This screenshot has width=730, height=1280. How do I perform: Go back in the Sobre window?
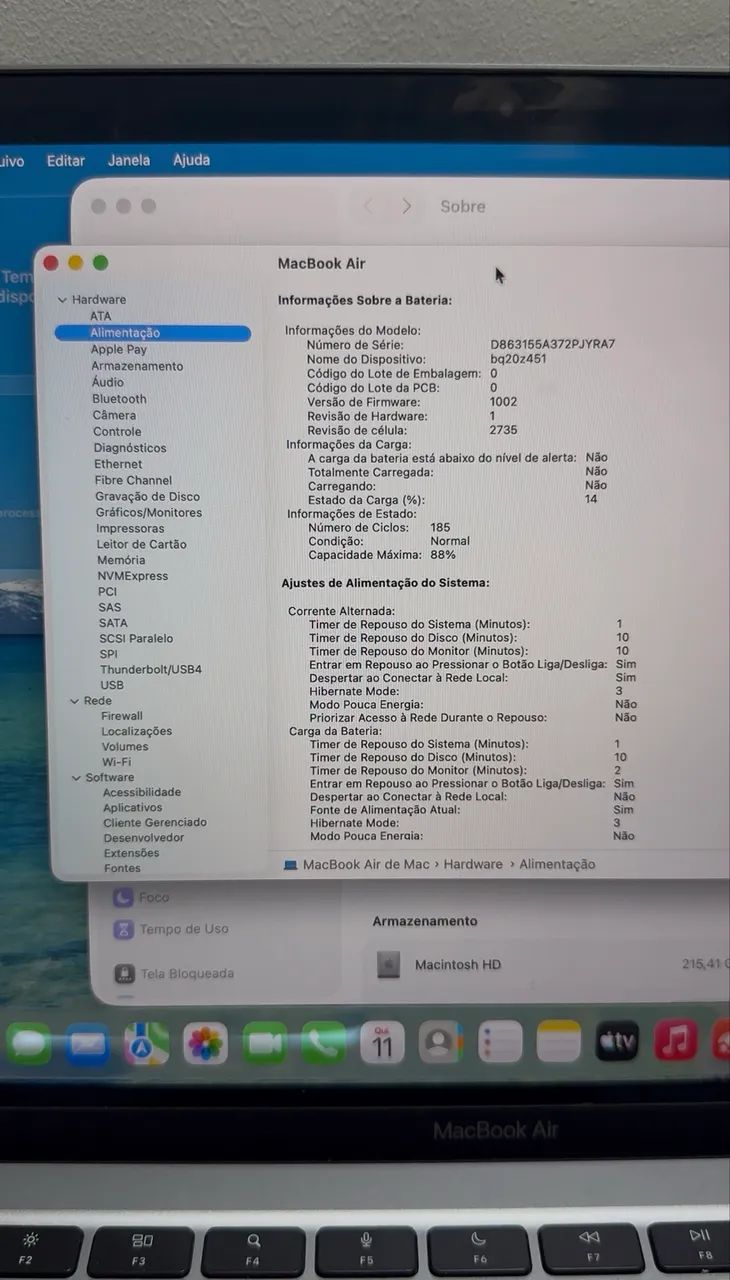(368, 206)
